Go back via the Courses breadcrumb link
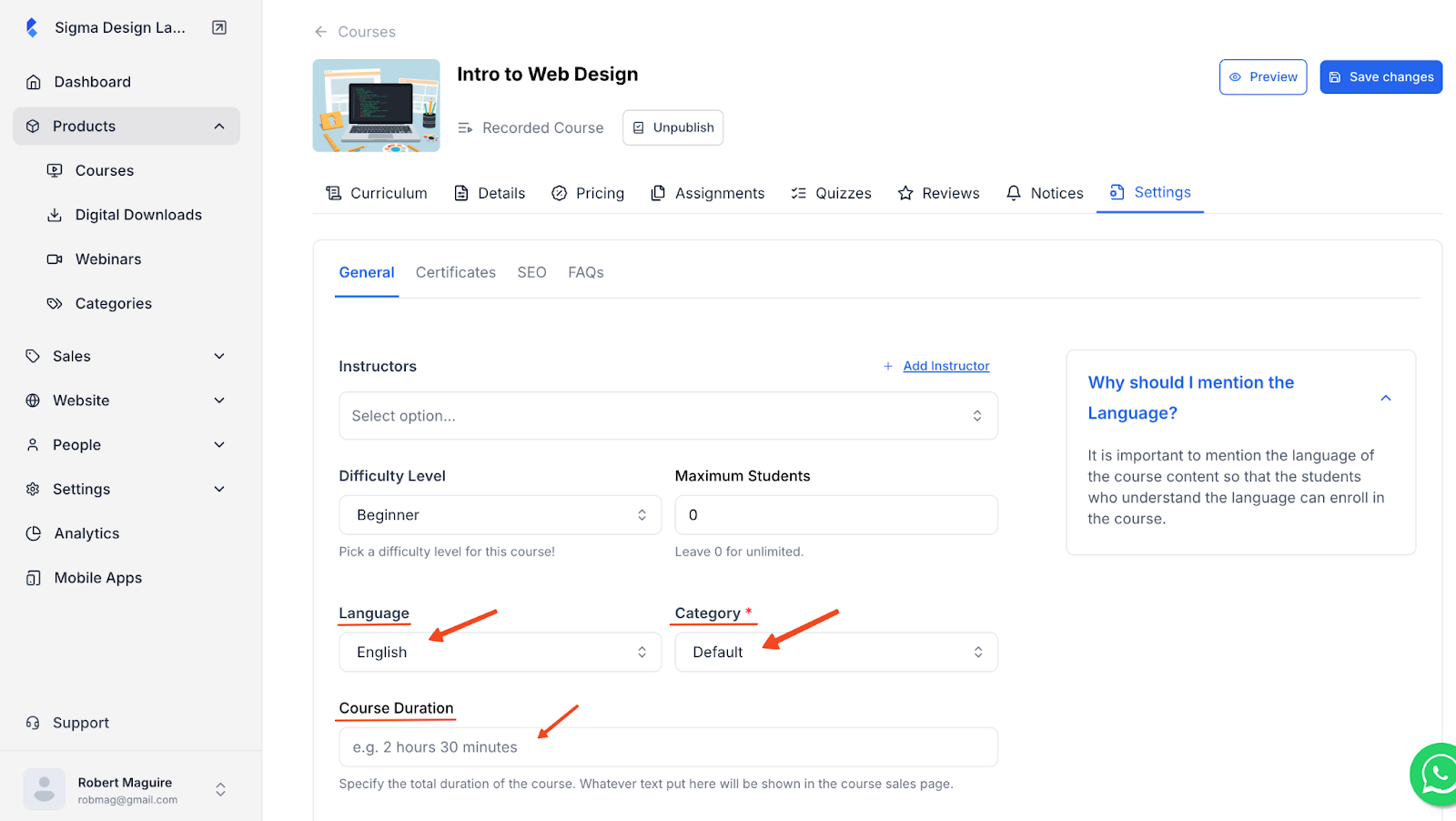The width and height of the screenshot is (1456, 821). (x=367, y=32)
